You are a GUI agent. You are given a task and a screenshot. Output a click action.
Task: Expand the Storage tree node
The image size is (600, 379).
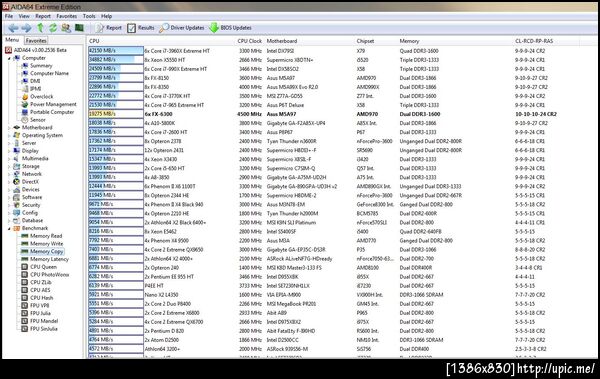[x=9, y=166]
